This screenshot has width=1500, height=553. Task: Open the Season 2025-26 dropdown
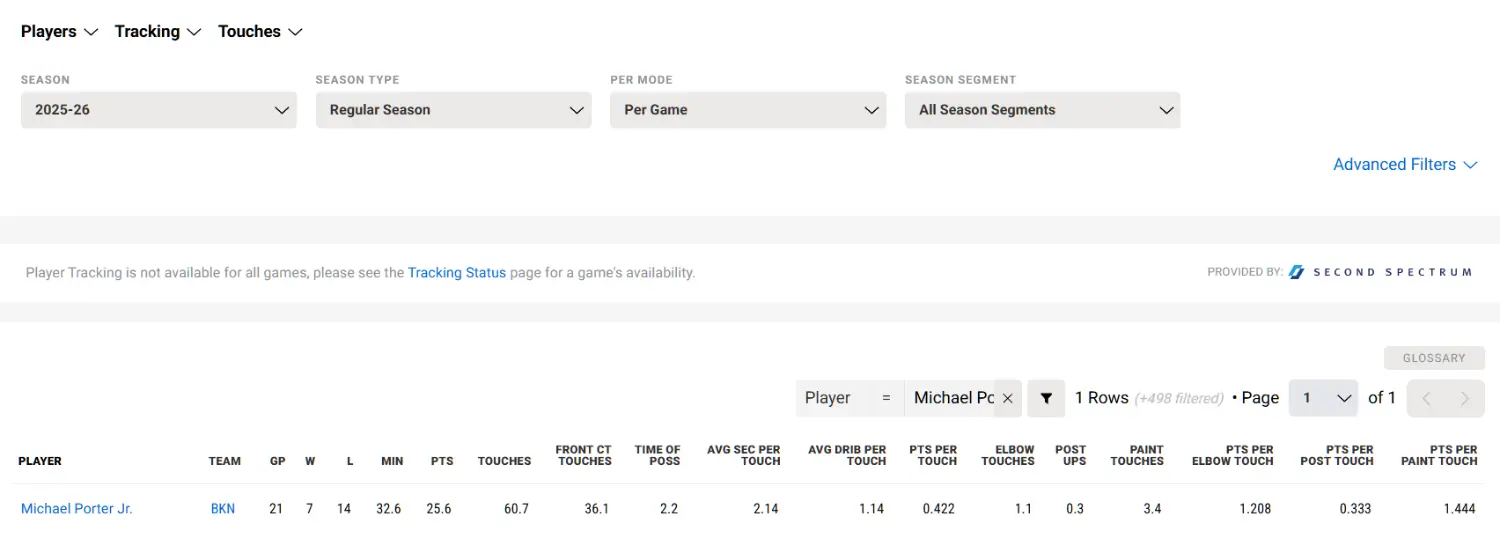click(158, 110)
